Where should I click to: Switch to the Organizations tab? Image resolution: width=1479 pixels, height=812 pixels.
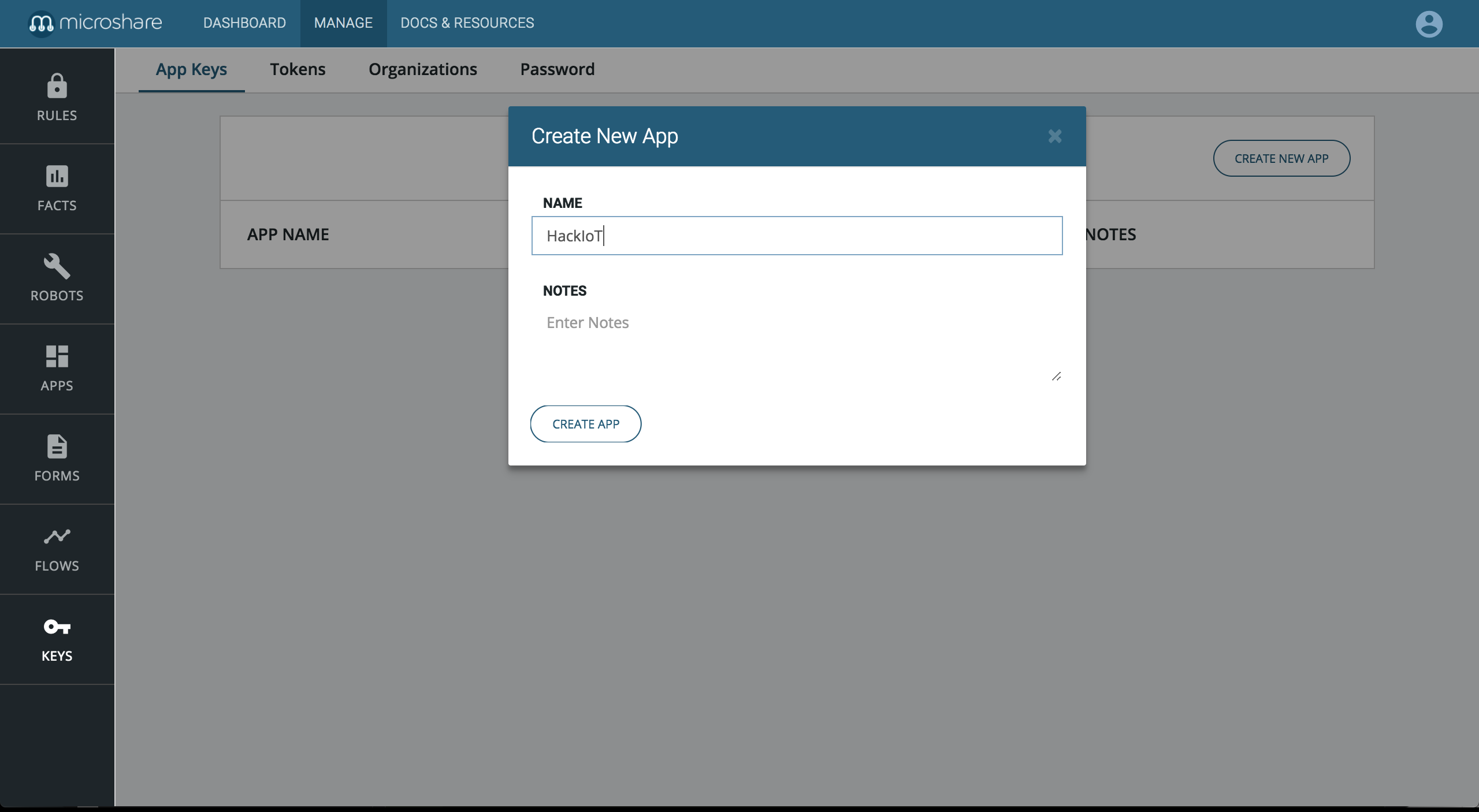tap(423, 69)
